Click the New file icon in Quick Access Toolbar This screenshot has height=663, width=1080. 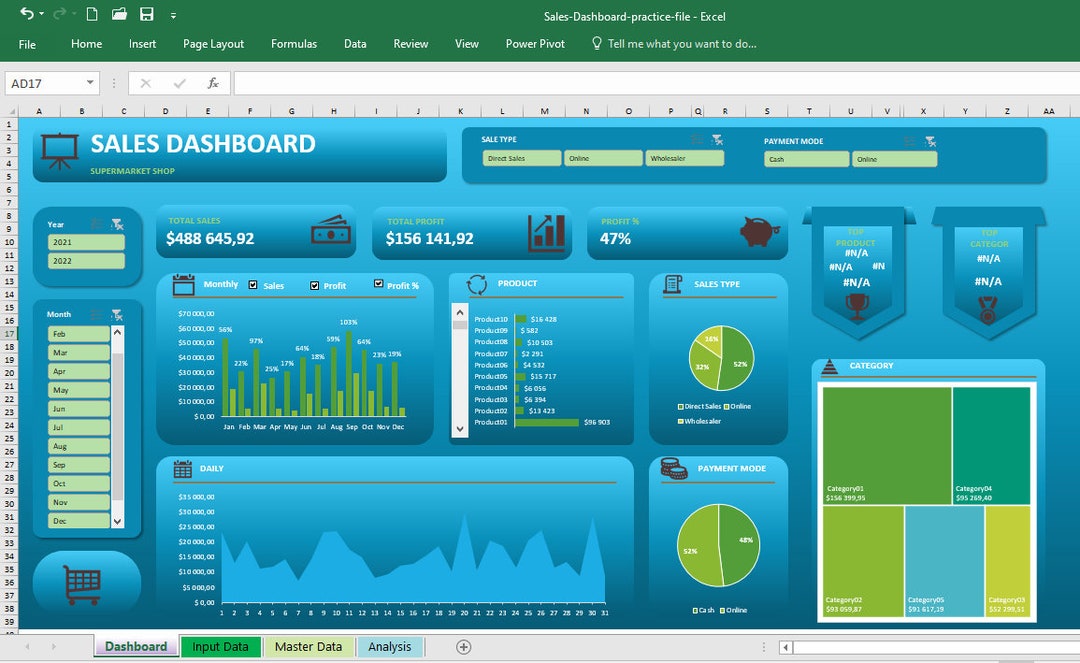92,13
